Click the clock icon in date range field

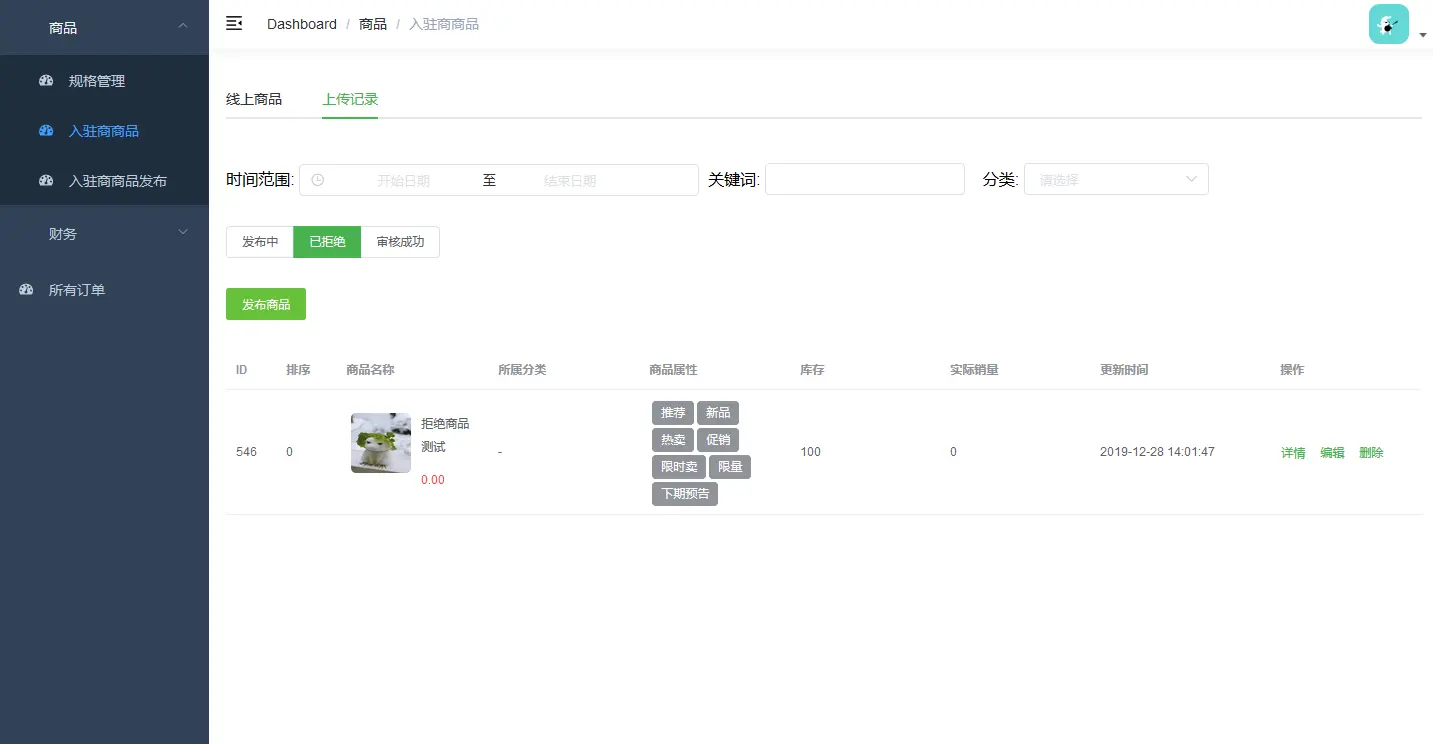pos(318,180)
